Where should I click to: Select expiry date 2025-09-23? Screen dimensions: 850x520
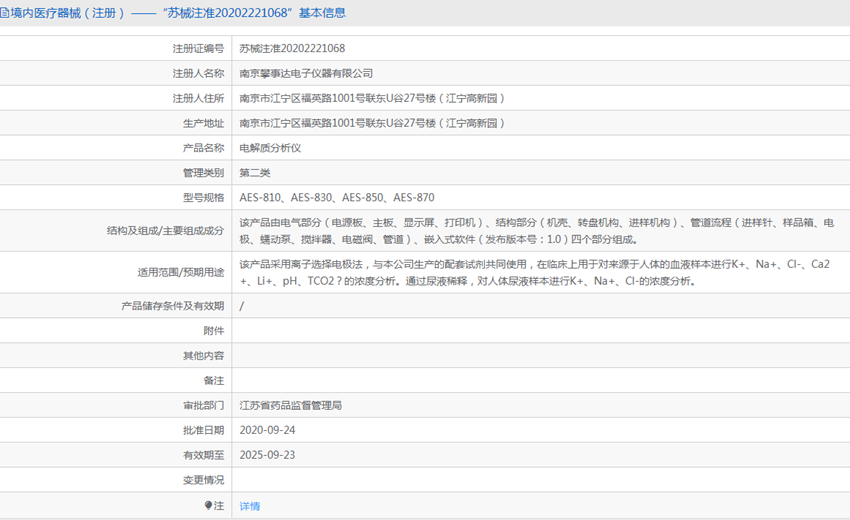267,455
